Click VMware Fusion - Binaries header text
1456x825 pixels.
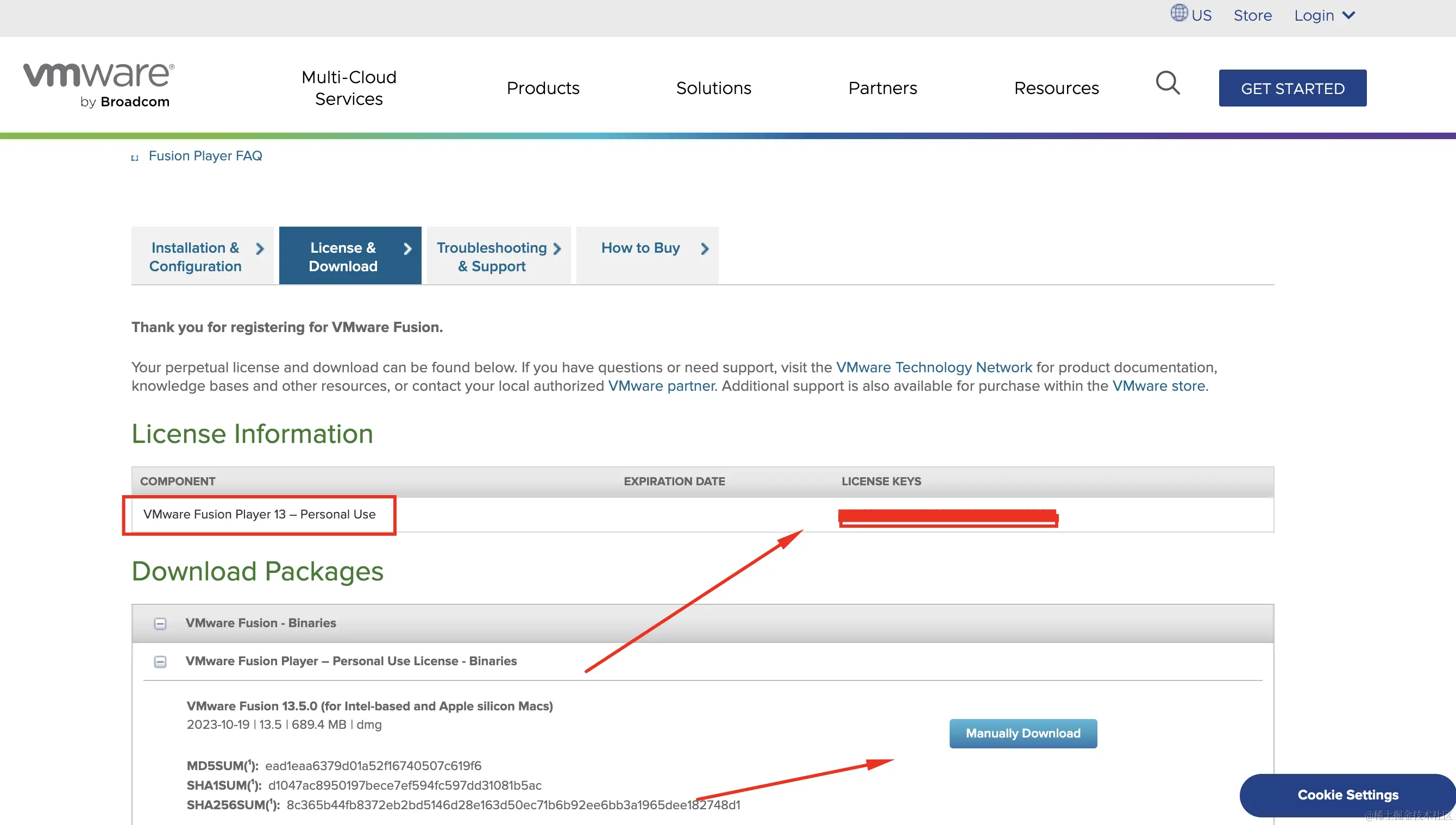[261, 623]
